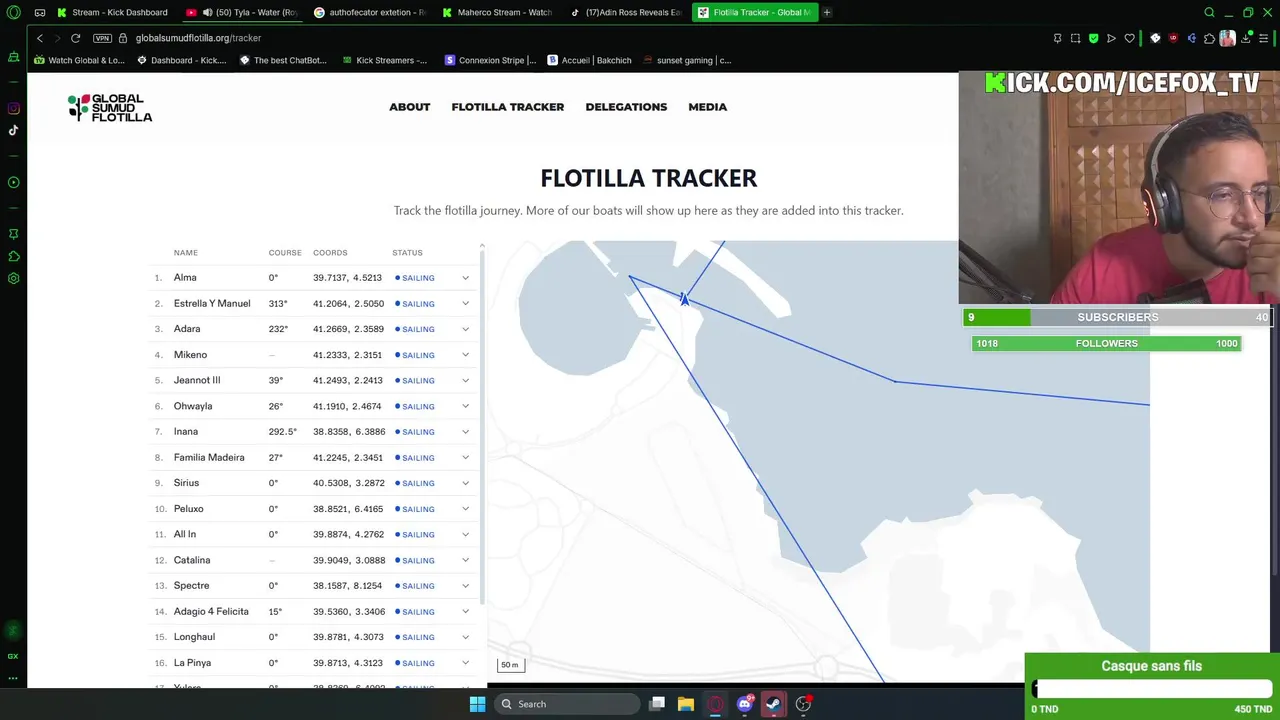
Task: Switch to the Tyla - Water YouTube tab
Action: click(243, 12)
